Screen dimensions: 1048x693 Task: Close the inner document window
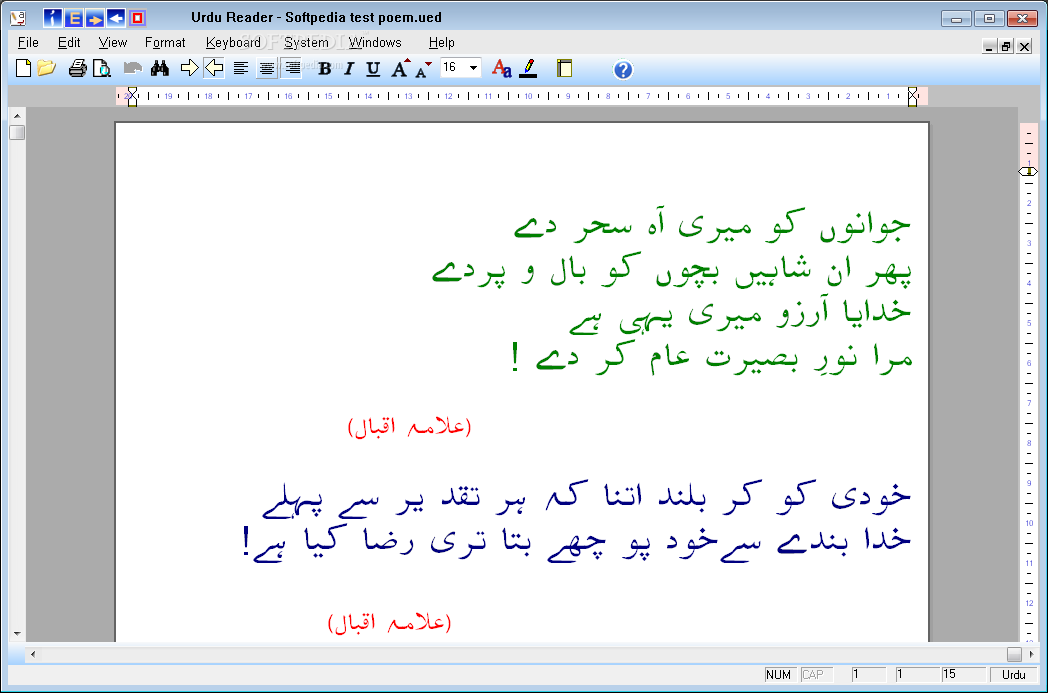coord(1024,46)
